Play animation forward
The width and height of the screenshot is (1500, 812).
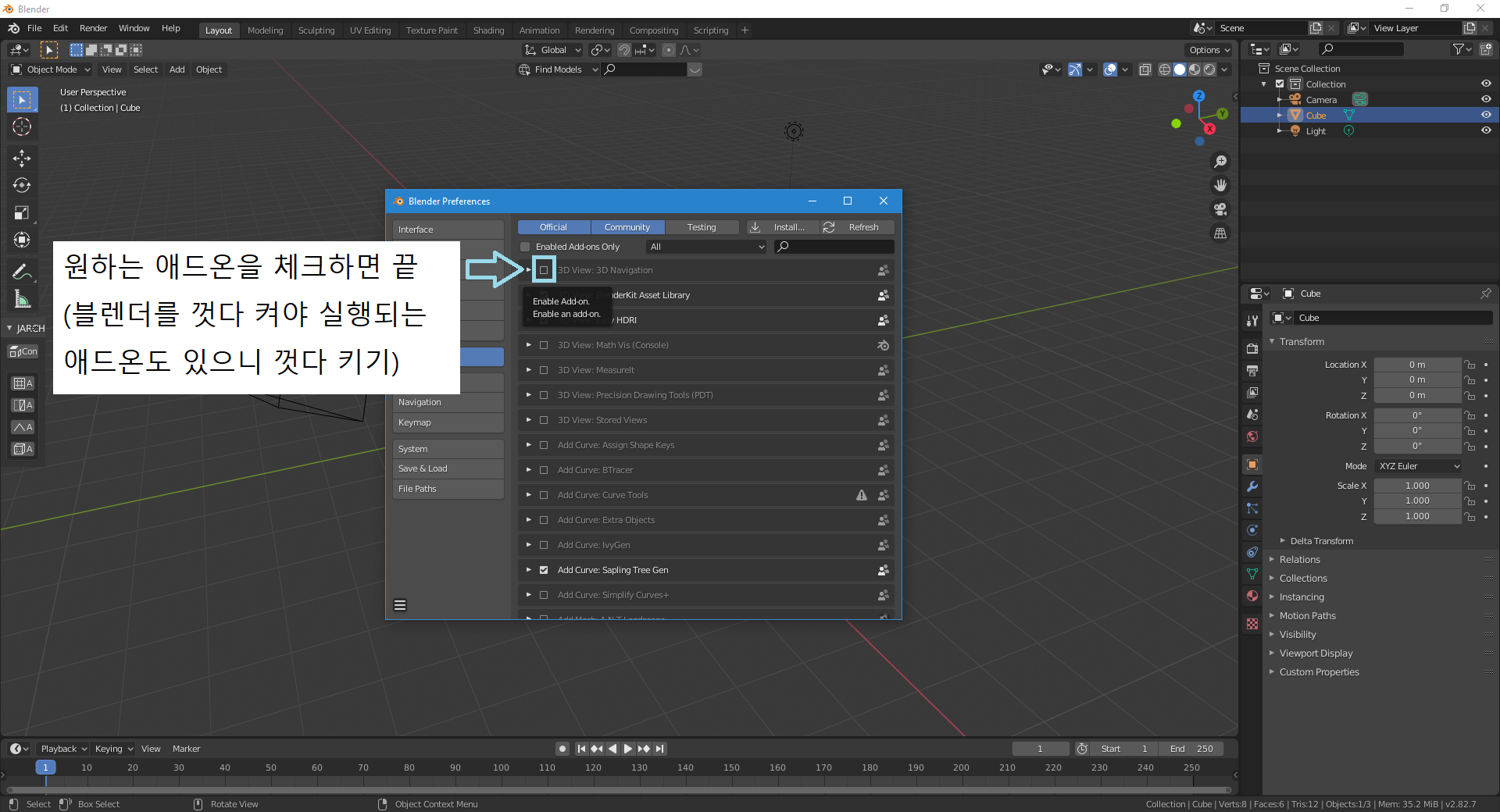[628, 749]
